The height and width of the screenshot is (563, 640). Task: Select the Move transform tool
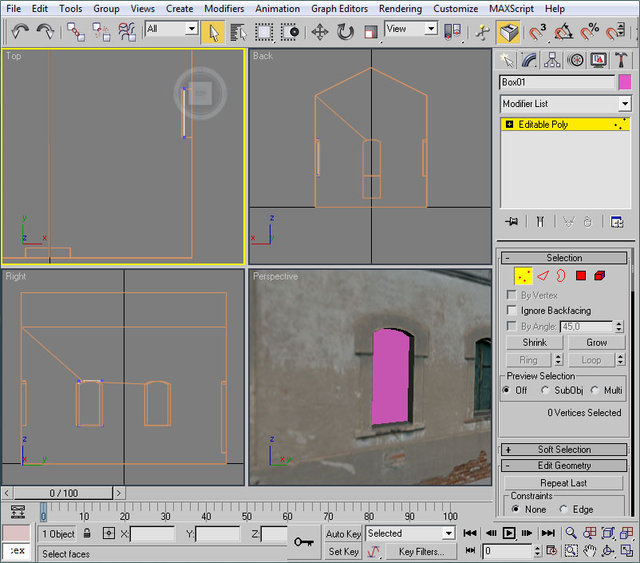pyautogui.click(x=320, y=32)
